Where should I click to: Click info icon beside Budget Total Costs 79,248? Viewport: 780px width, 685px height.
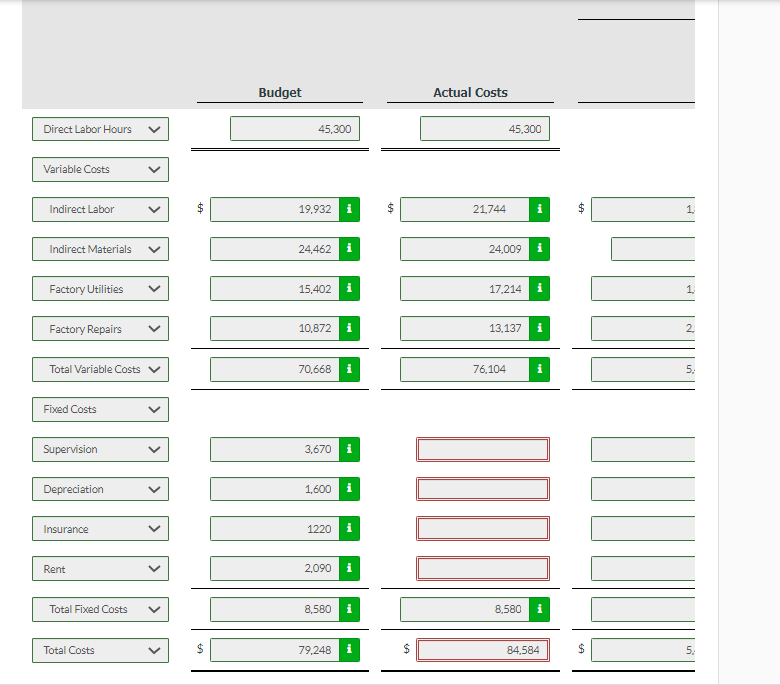click(x=349, y=650)
